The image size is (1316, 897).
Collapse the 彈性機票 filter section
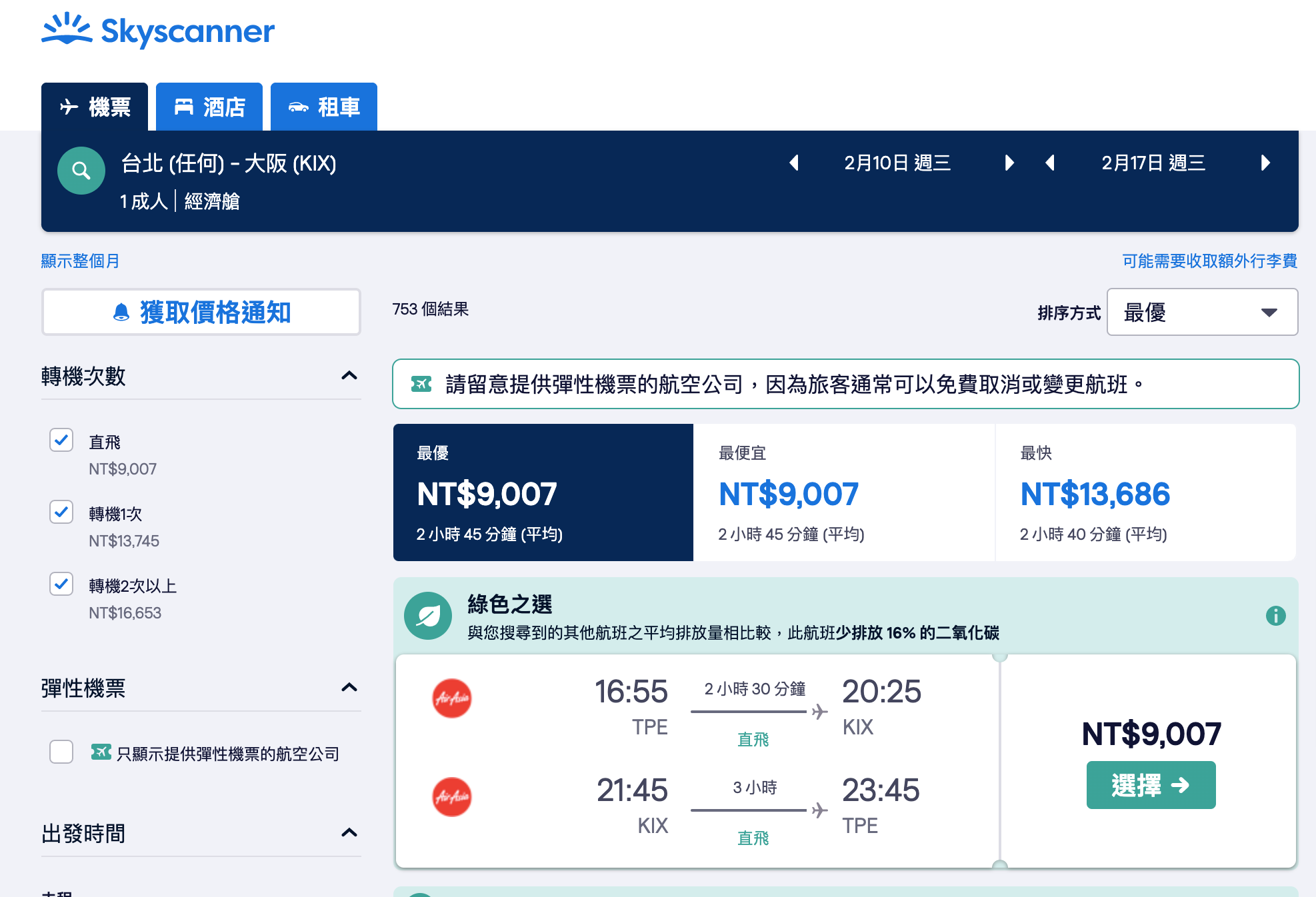pyautogui.click(x=349, y=688)
